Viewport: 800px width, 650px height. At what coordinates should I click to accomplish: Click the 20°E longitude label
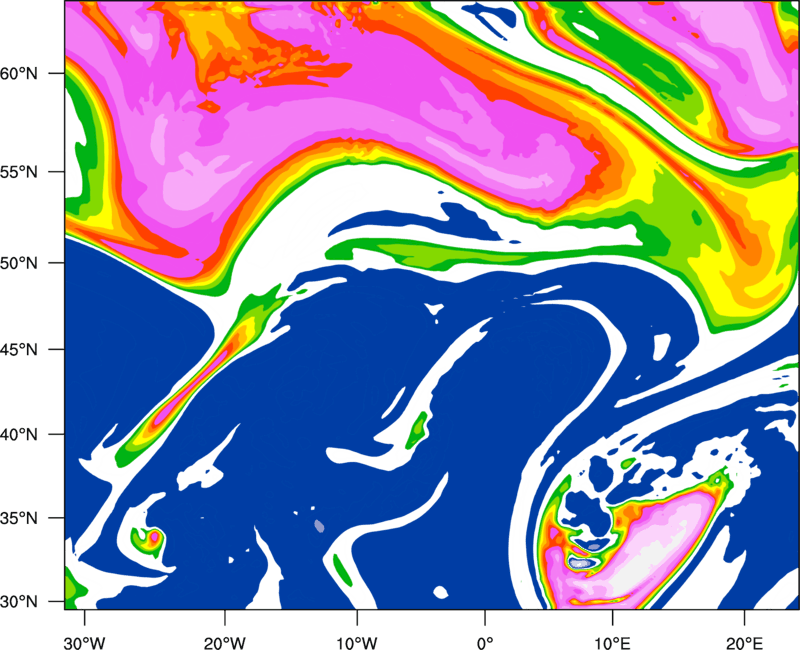[x=744, y=643]
